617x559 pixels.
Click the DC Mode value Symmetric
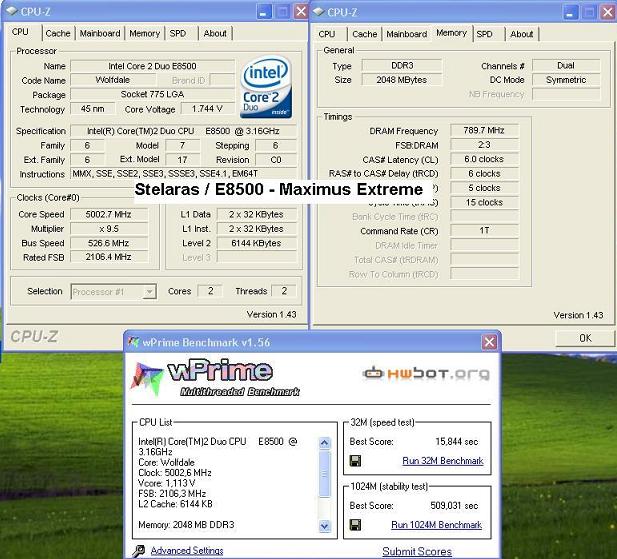[x=566, y=80]
